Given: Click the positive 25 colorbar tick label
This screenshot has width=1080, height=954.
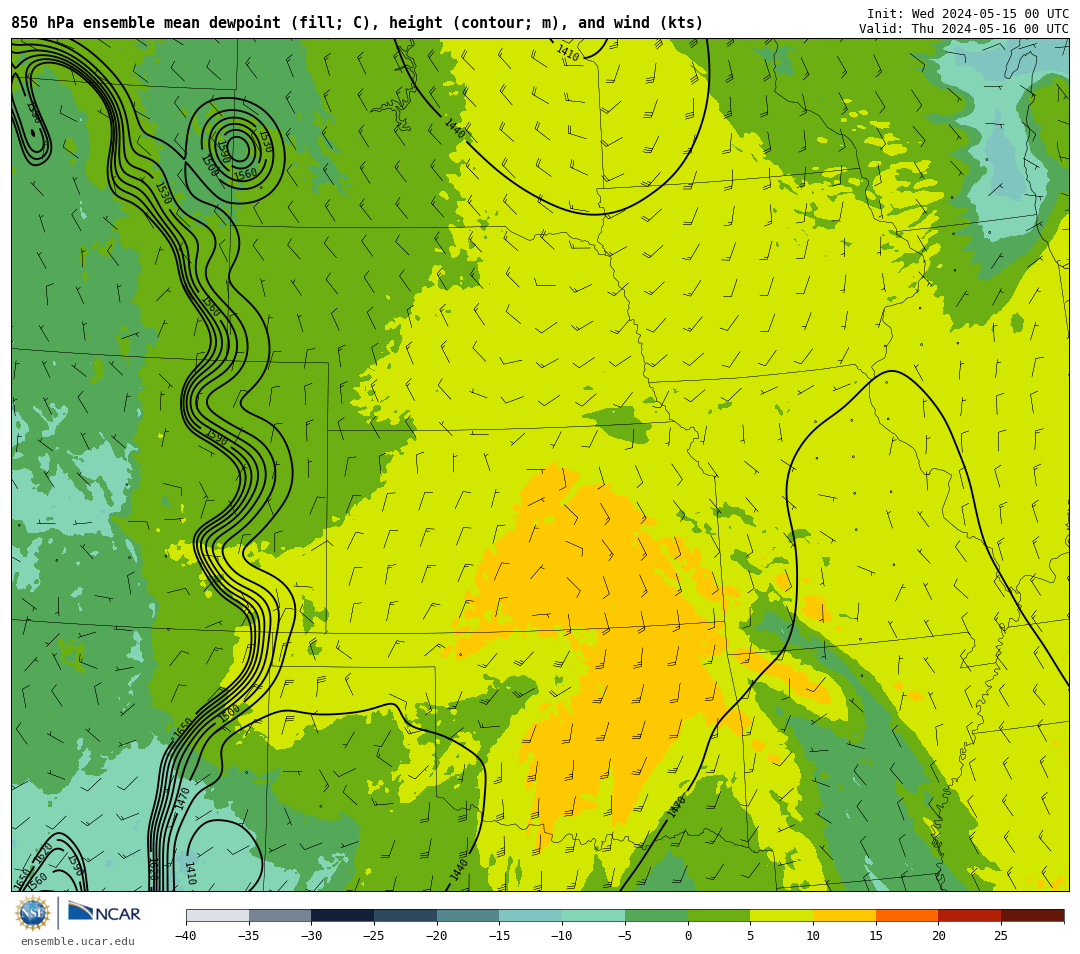Looking at the screenshot, I should coord(1001,935).
